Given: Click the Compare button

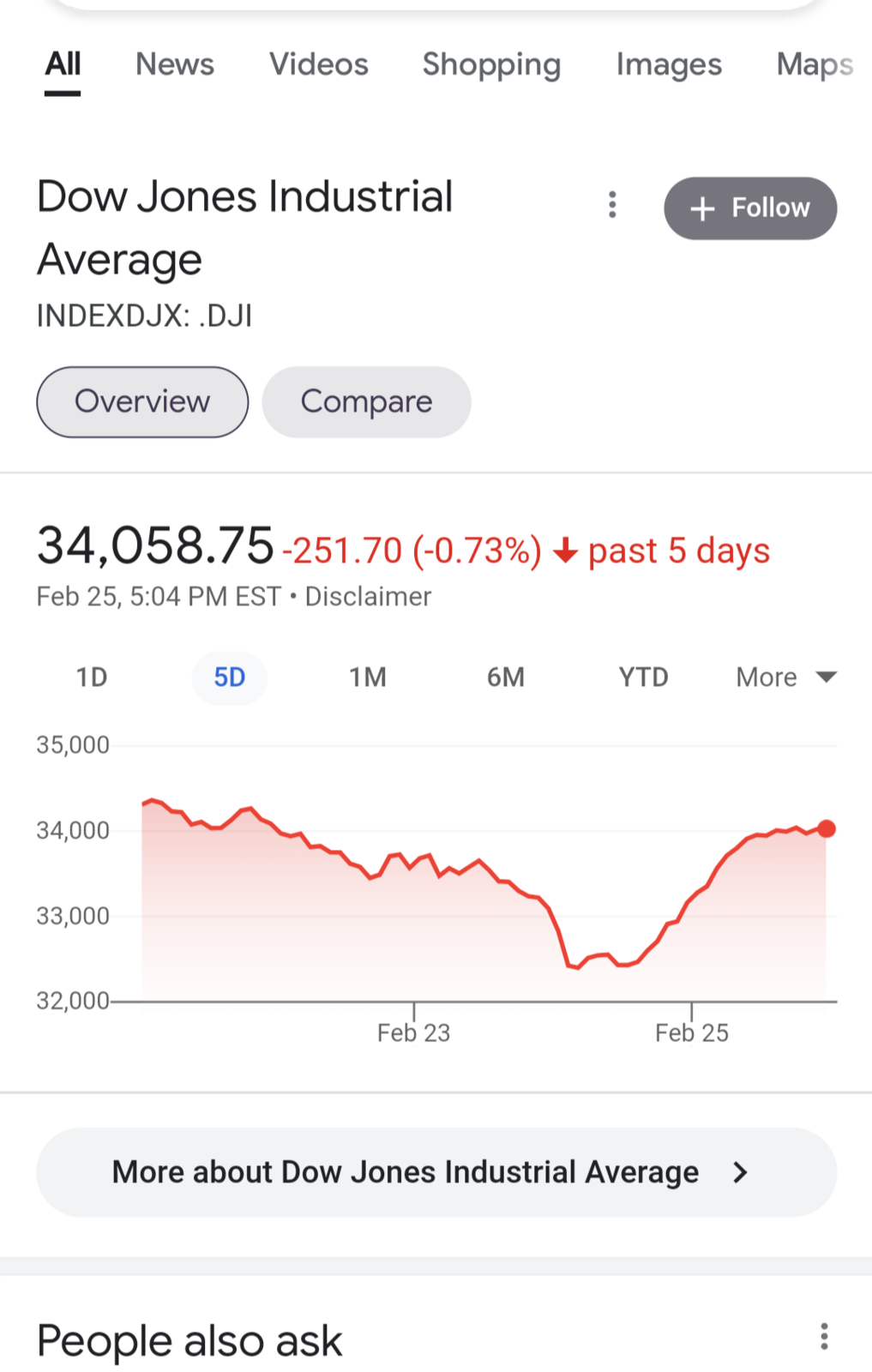Looking at the screenshot, I should tap(366, 402).
